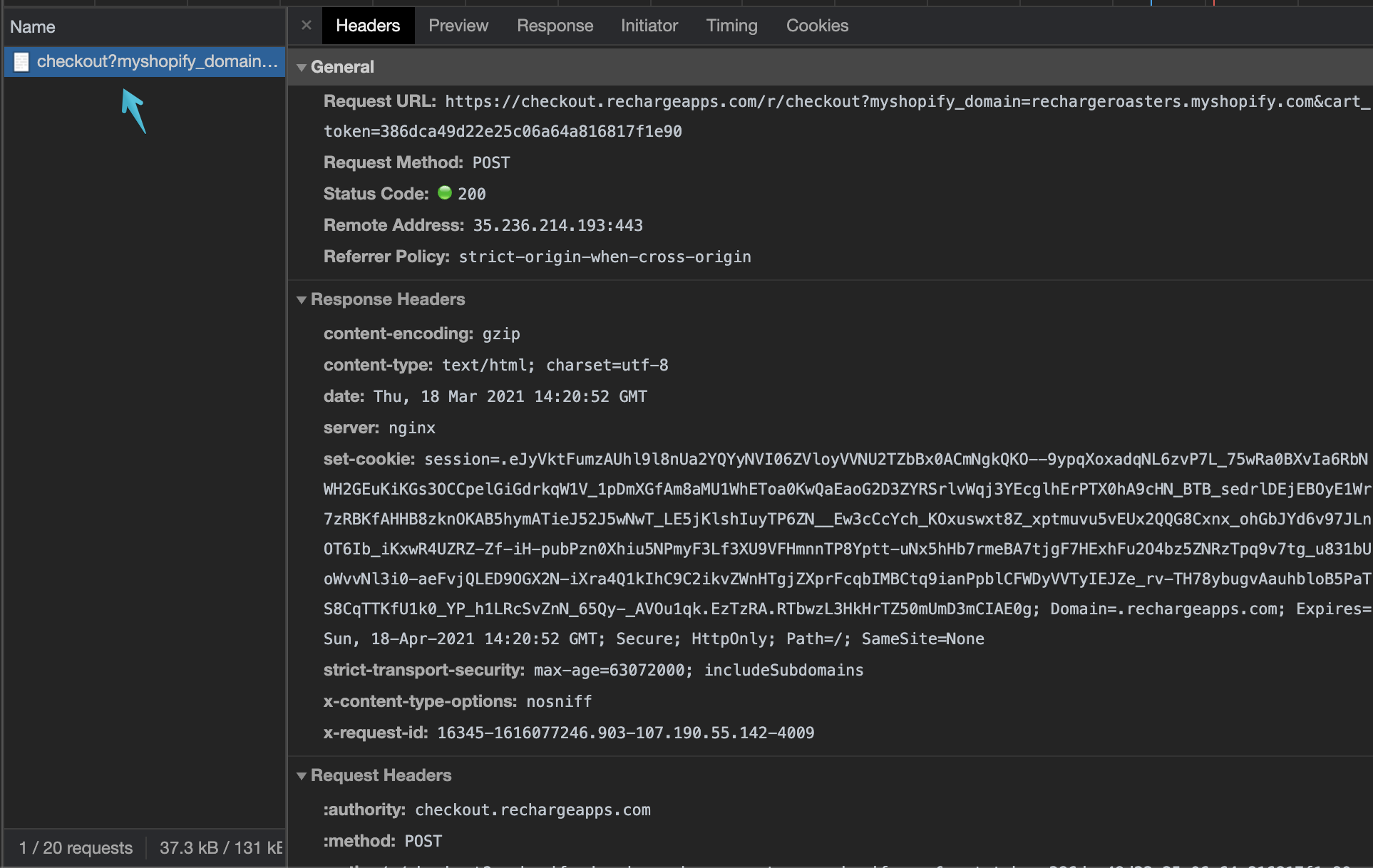Viewport: 1373px width, 868px height.
Task: Switch to the Cookies tab
Action: (x=817, y=26)
